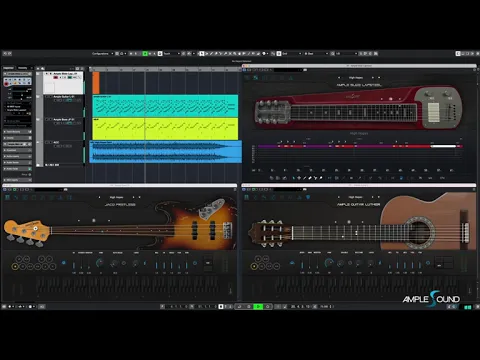Open the Configurations dropdown in Cubase toolbar
The width and height of the screenshot is (480, 360).
click(102, 53)
